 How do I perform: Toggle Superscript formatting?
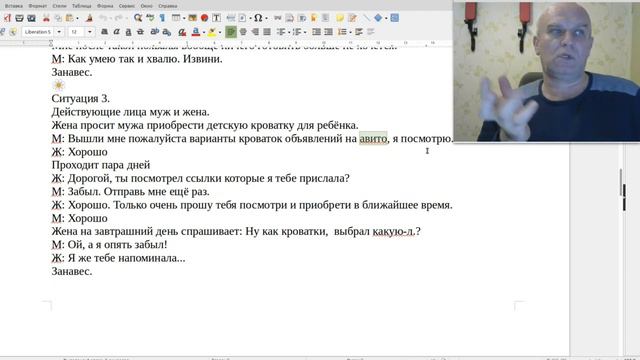click(155, 32)
